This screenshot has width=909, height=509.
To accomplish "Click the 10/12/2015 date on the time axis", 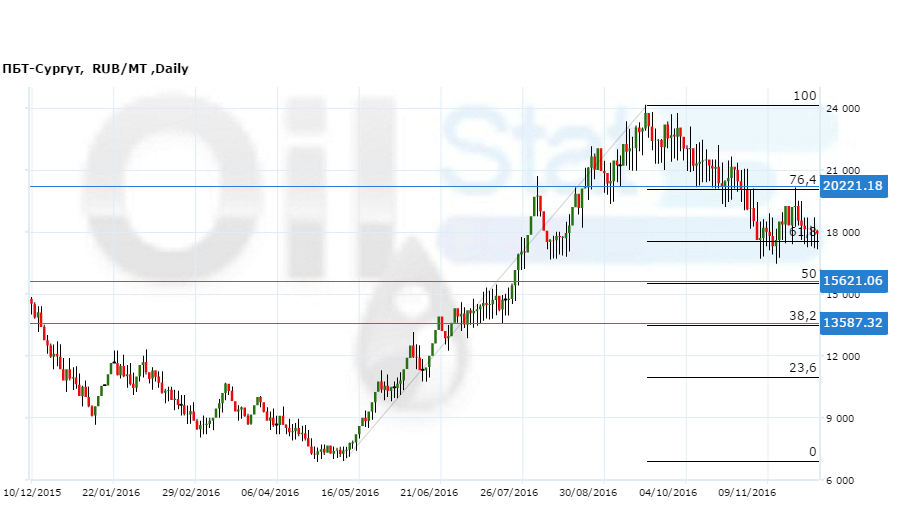I will pos(31,492).
